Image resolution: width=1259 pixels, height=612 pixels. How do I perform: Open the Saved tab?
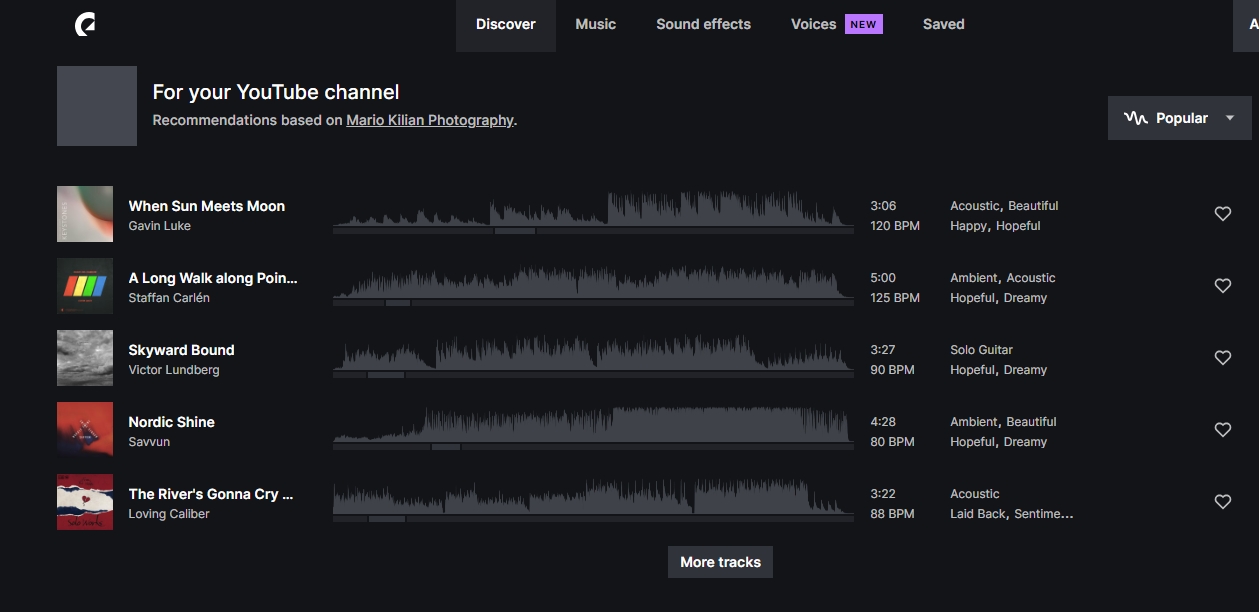tap(943, 24)
